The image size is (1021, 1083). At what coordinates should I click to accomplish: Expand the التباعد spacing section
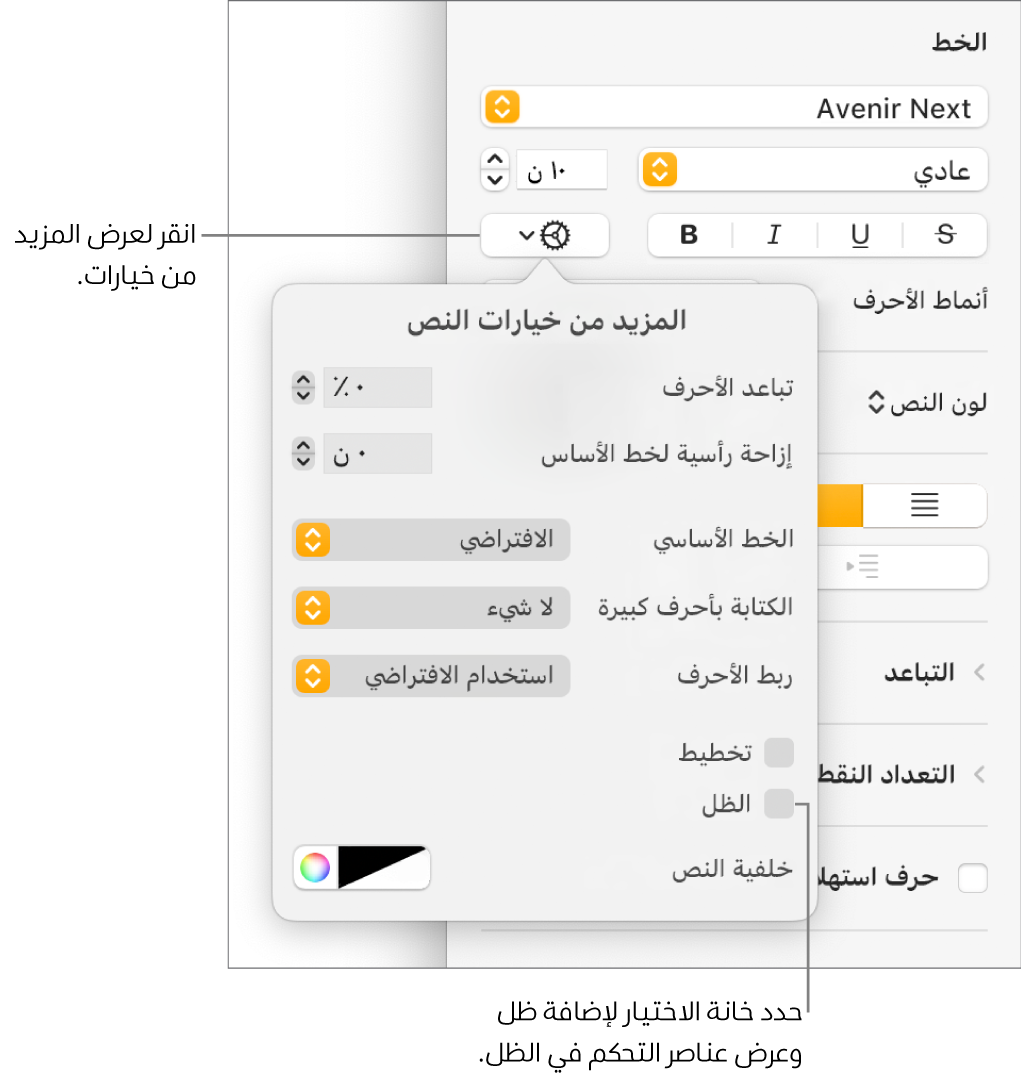click(980, 672)
